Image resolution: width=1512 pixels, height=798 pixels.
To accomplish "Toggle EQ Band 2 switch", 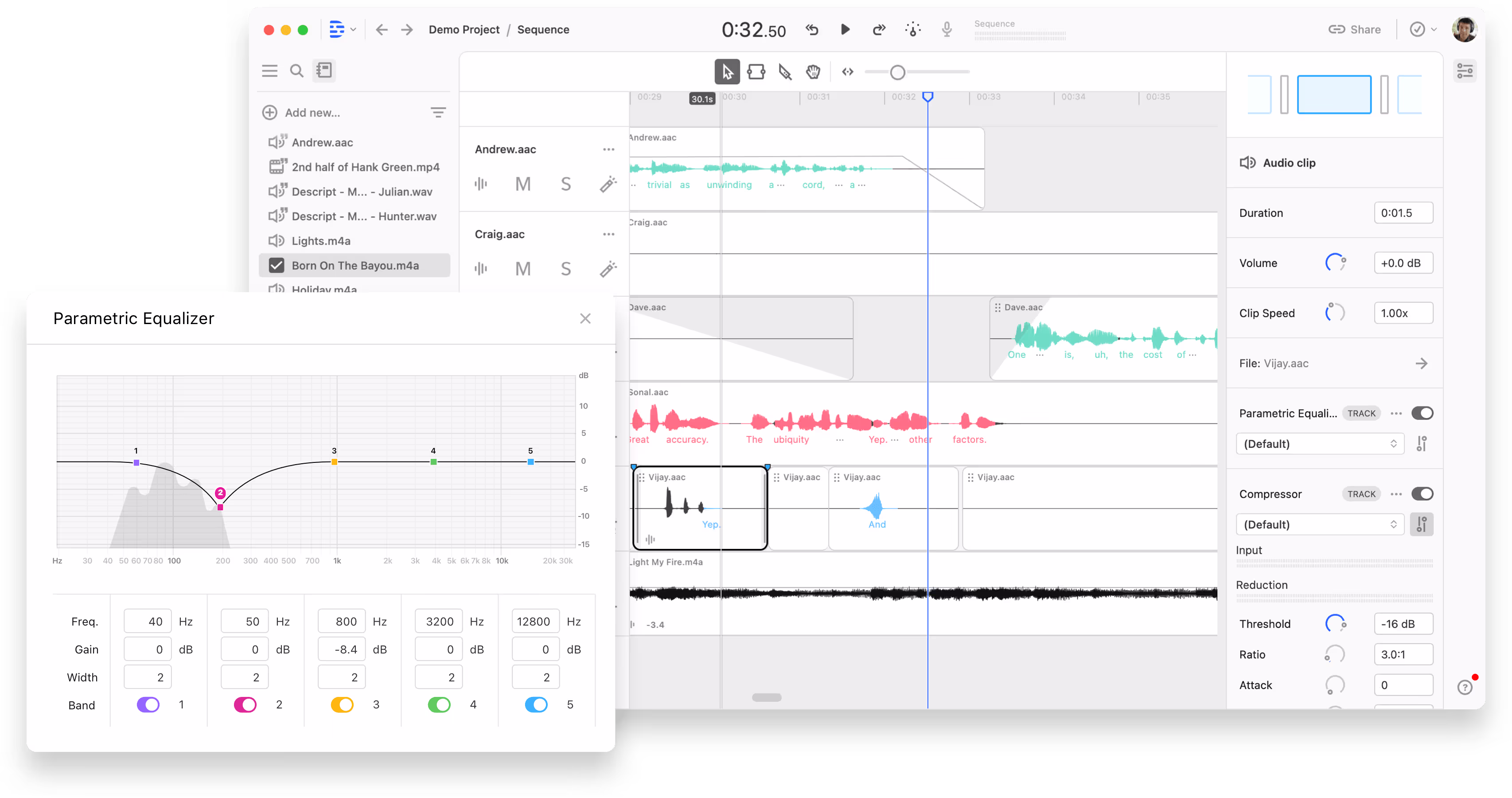I will (245, 704).
